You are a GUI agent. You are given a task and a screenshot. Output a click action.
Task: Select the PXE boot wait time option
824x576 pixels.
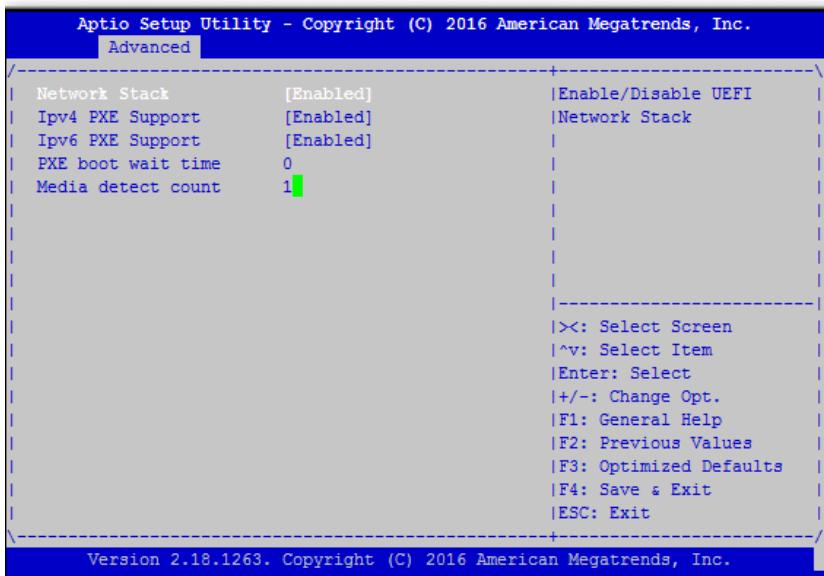[129, 163]
